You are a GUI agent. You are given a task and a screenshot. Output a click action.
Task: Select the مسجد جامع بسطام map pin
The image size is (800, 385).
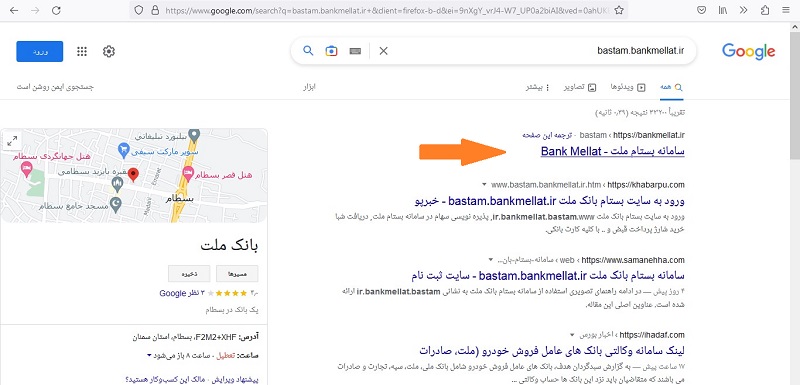pos(117,204)
